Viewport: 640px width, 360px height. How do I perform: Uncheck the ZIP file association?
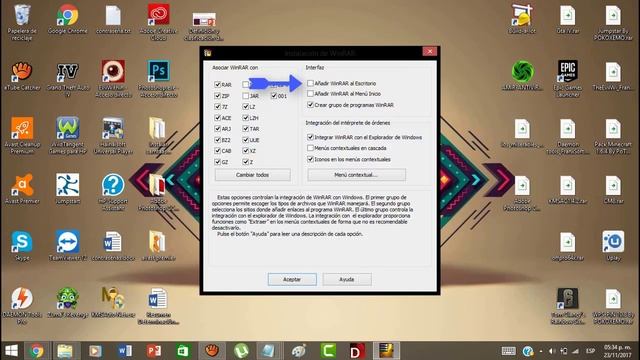coord(217,96)
